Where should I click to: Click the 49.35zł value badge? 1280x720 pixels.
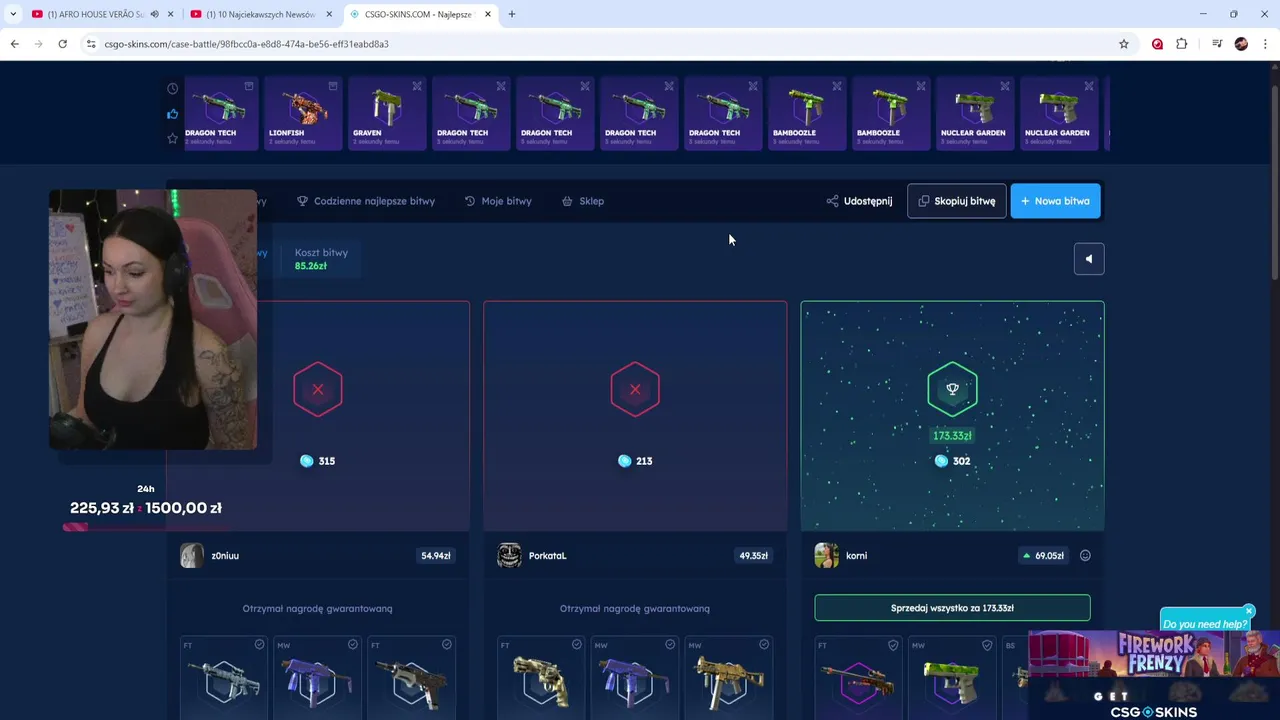753,556
